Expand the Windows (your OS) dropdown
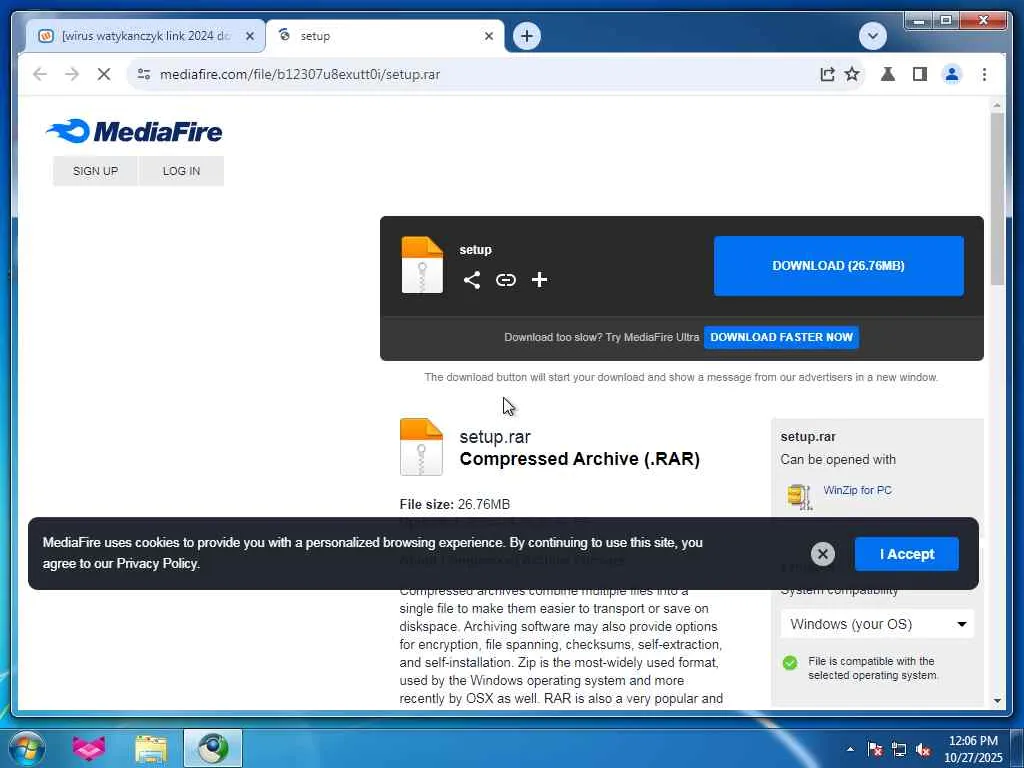Image resolution: width=1024 pixels, height=768 pixels. 877,624
